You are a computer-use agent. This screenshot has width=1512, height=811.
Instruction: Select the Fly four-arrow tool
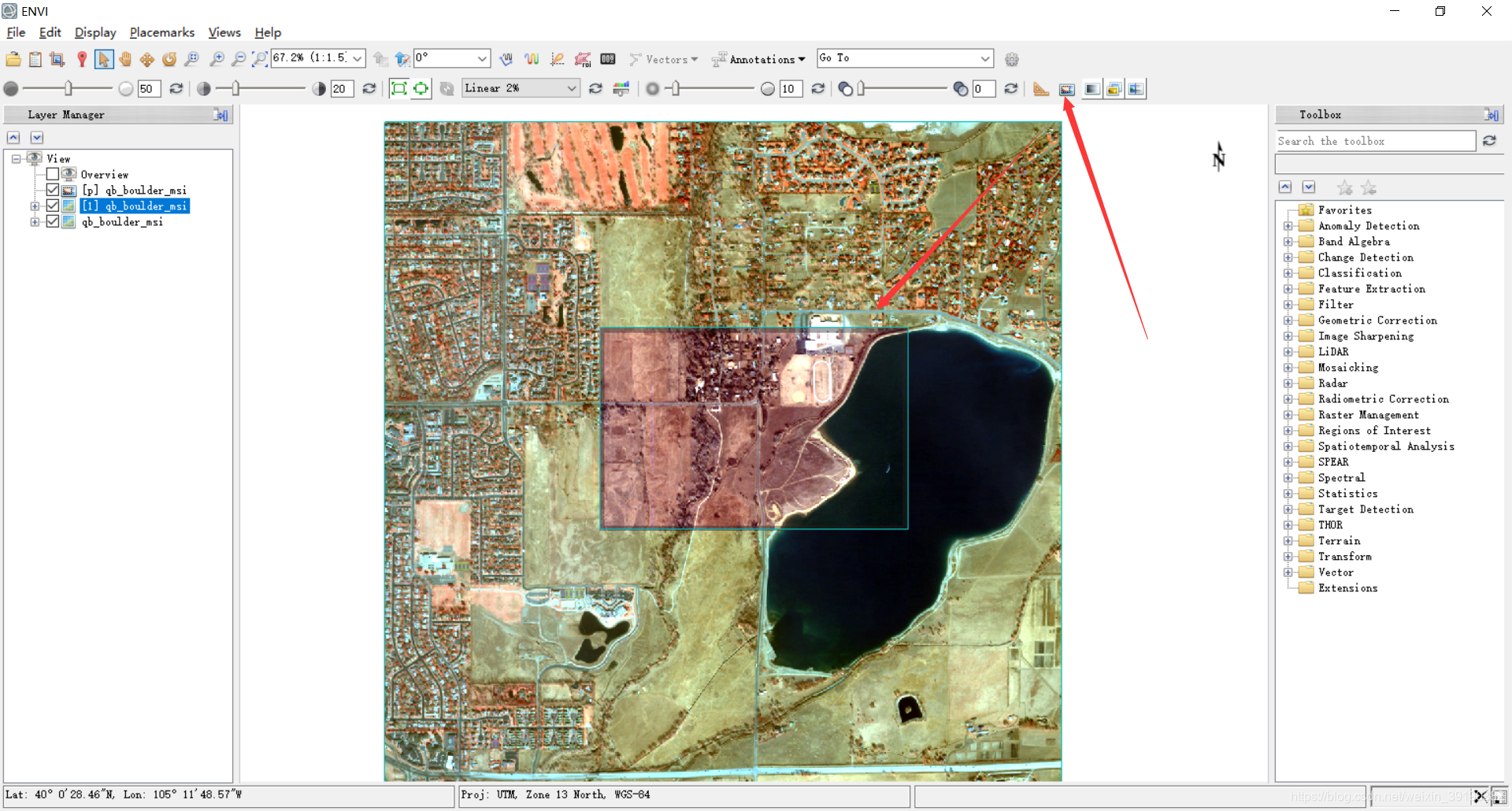point(147,59)
